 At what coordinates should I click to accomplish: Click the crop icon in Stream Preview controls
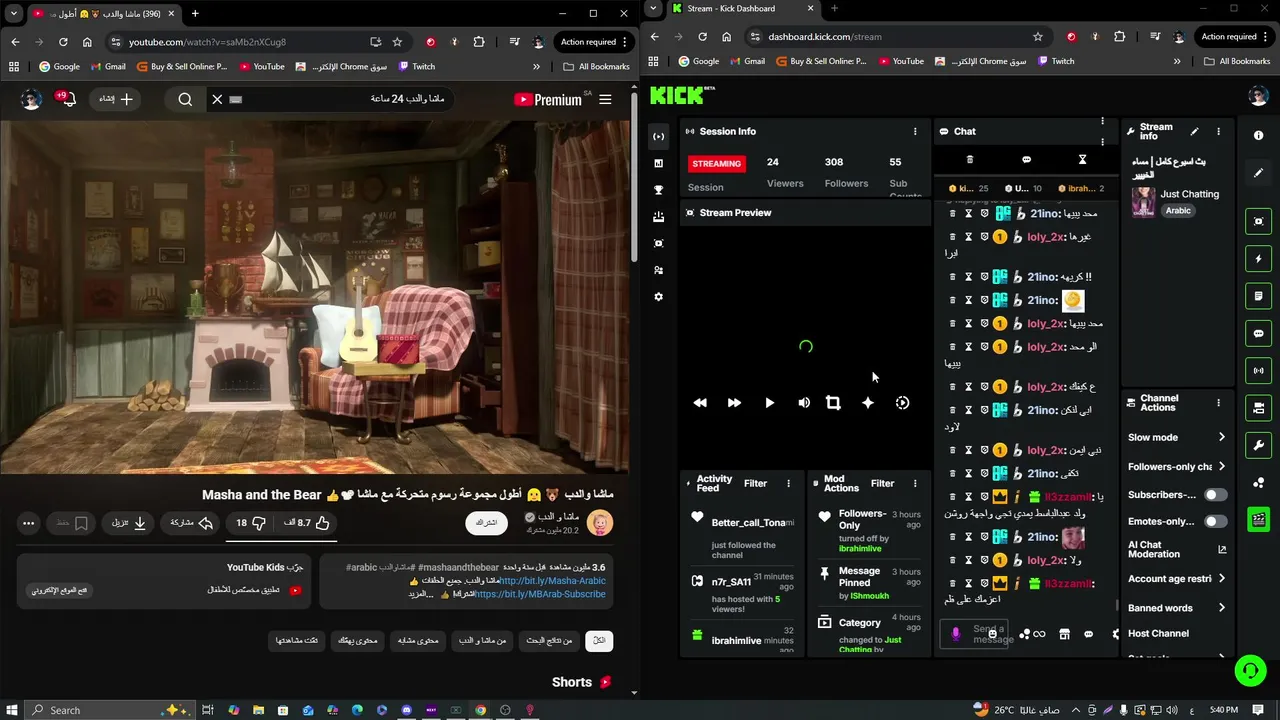pyautogui.click(x=833, y=402)
